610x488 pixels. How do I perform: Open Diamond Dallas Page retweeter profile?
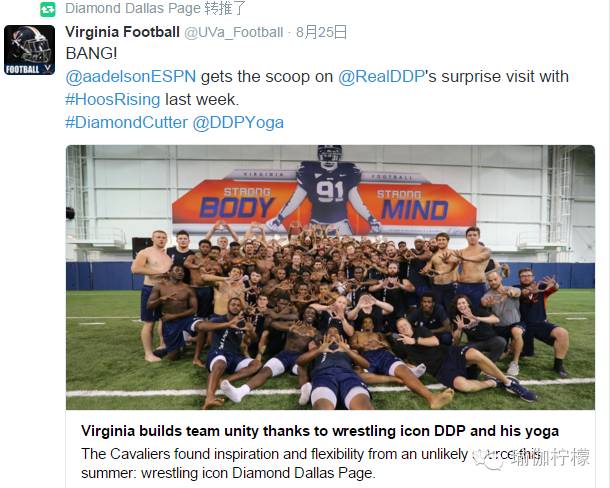pyautogui.click(x=133, y=9)
